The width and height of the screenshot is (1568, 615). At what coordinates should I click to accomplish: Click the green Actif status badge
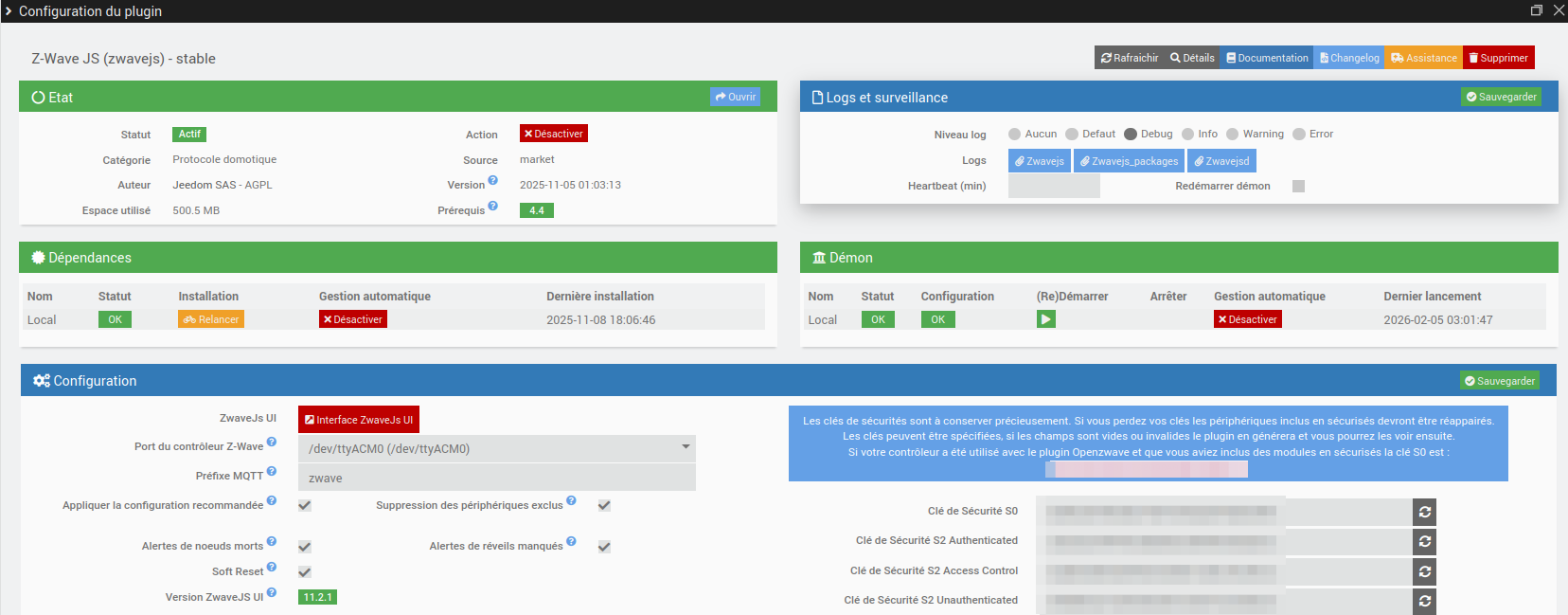189,135
